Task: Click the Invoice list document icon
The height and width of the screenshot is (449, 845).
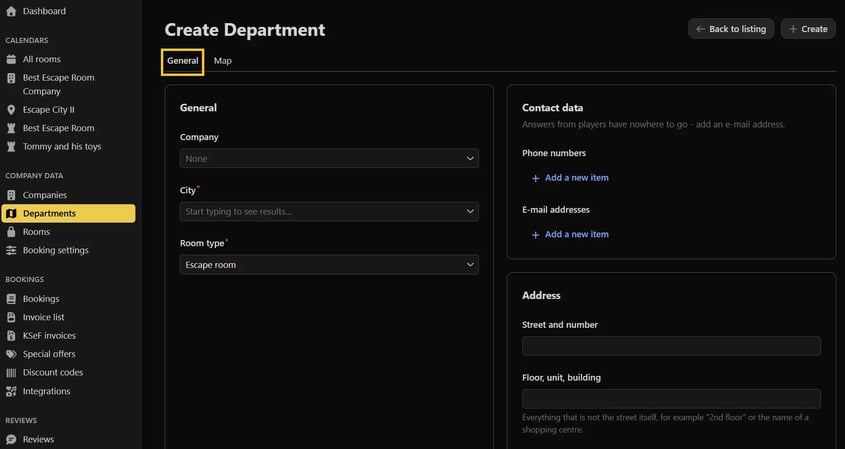Action: [11, 317]
